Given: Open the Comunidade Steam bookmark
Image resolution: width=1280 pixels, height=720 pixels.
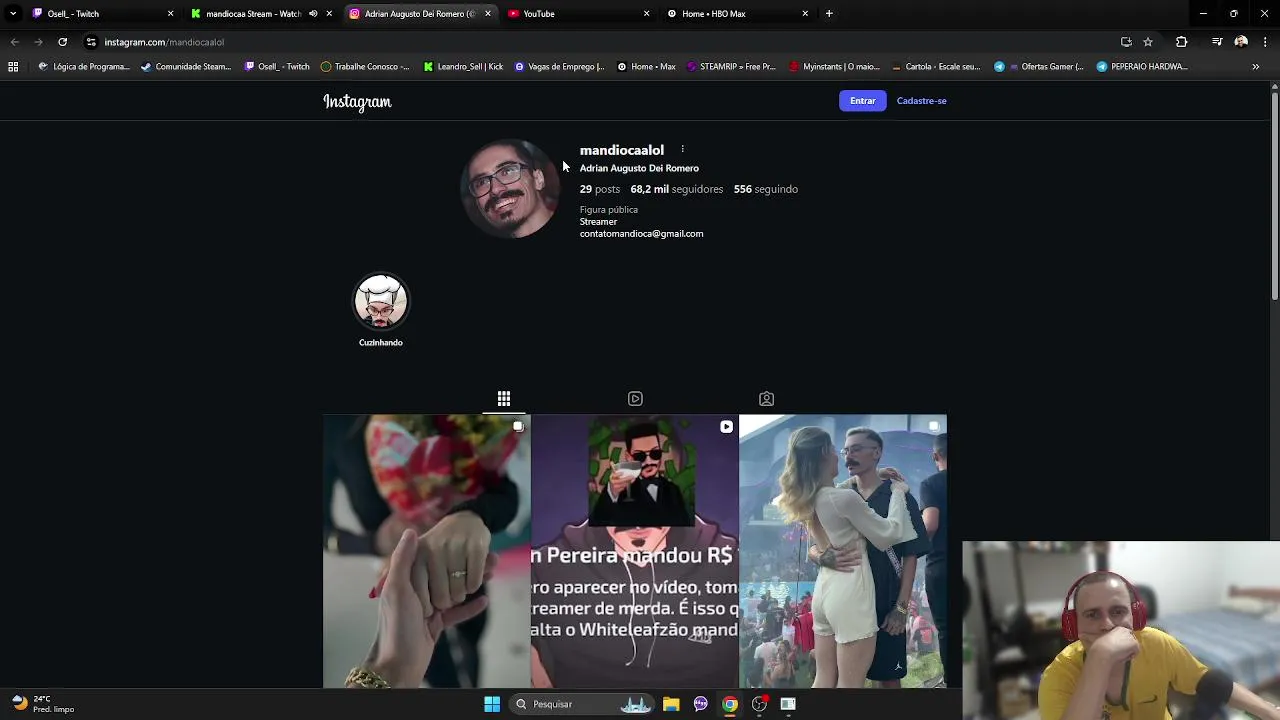Looking at the screenshot, I should coord(186,67).
